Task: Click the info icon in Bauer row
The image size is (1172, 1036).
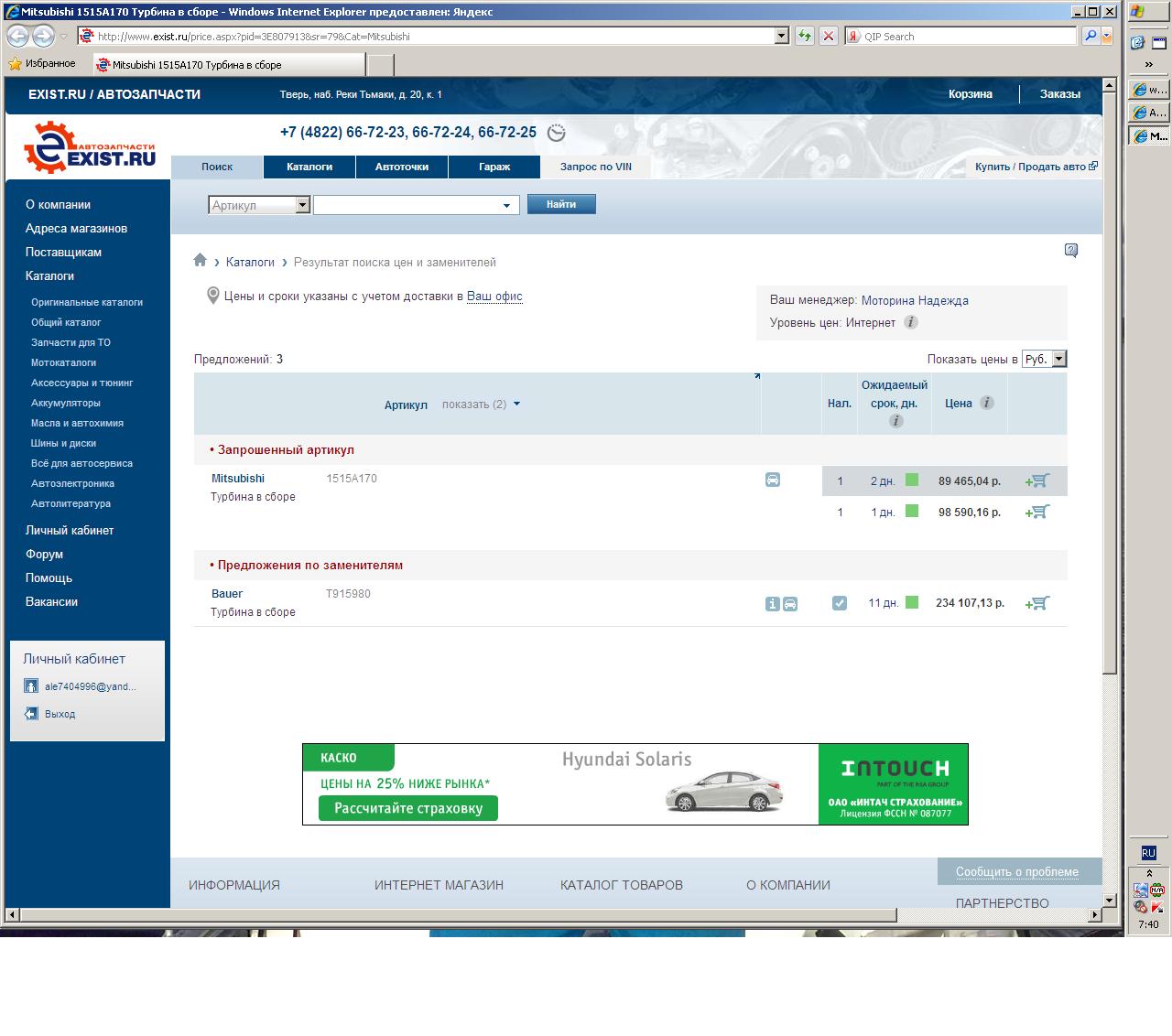Action: [x=773, y=604]
